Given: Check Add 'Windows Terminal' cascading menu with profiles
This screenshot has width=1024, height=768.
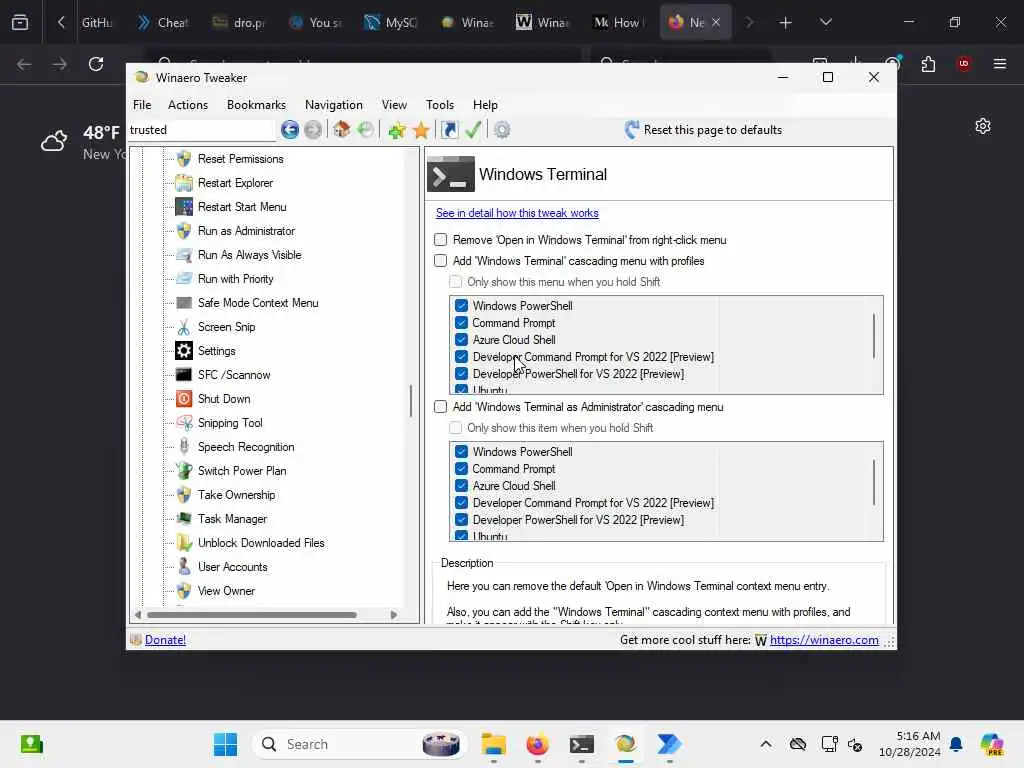Looking at the screenshot, I should [x=441, y=261].
